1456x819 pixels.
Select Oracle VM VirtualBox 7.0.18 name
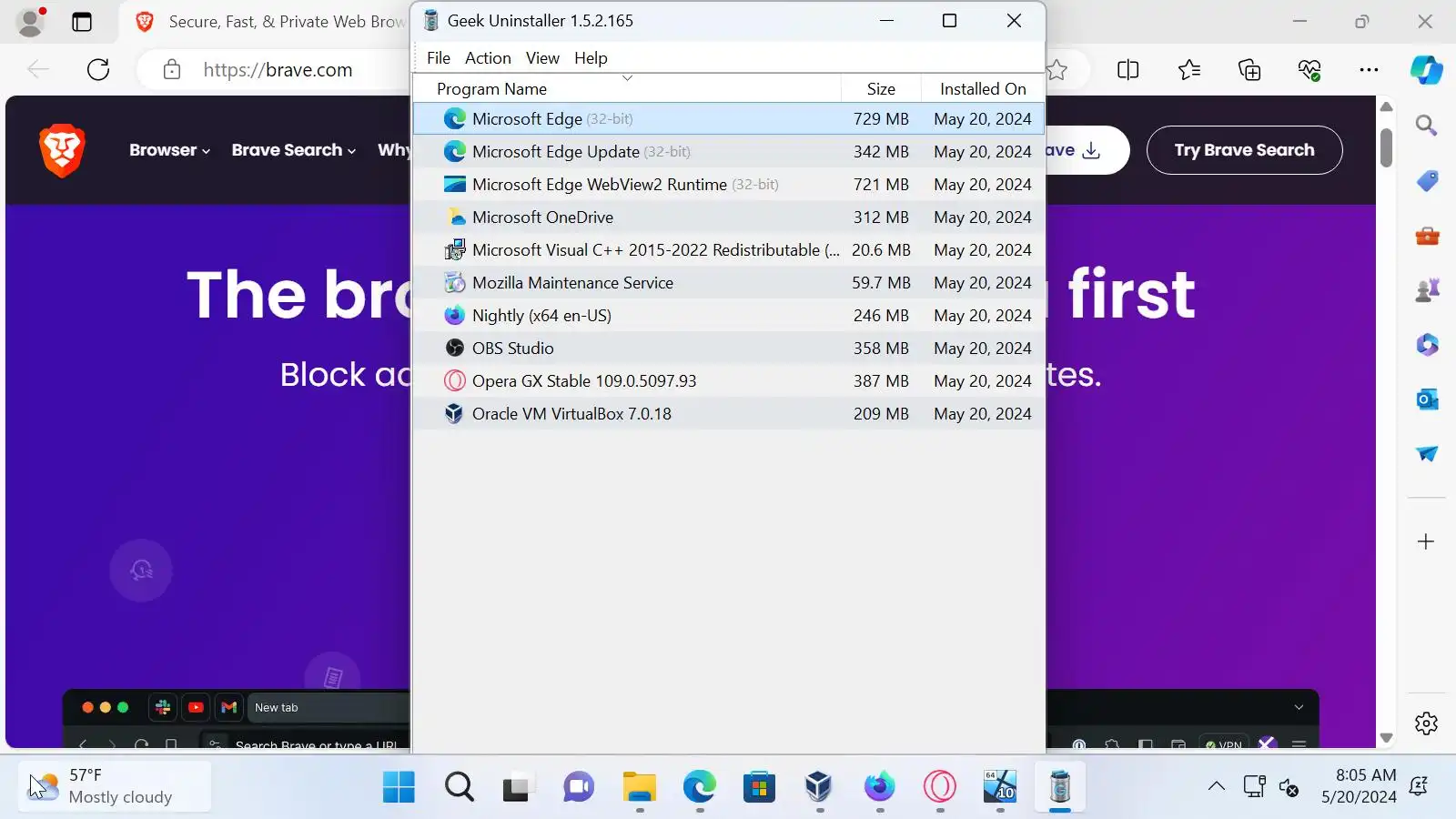pyautogui.click(x=571, y=414)
